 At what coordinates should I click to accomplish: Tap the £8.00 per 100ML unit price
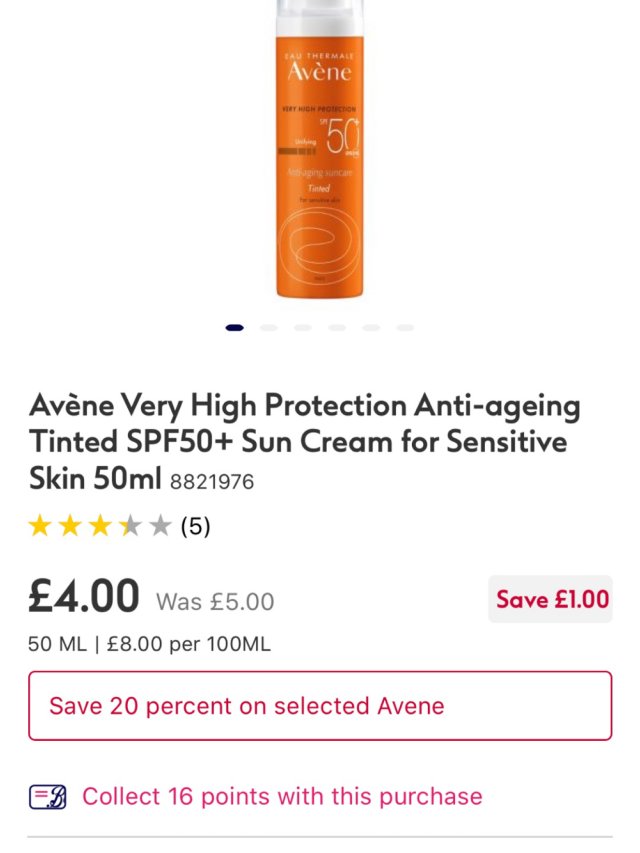coord(189,644)
